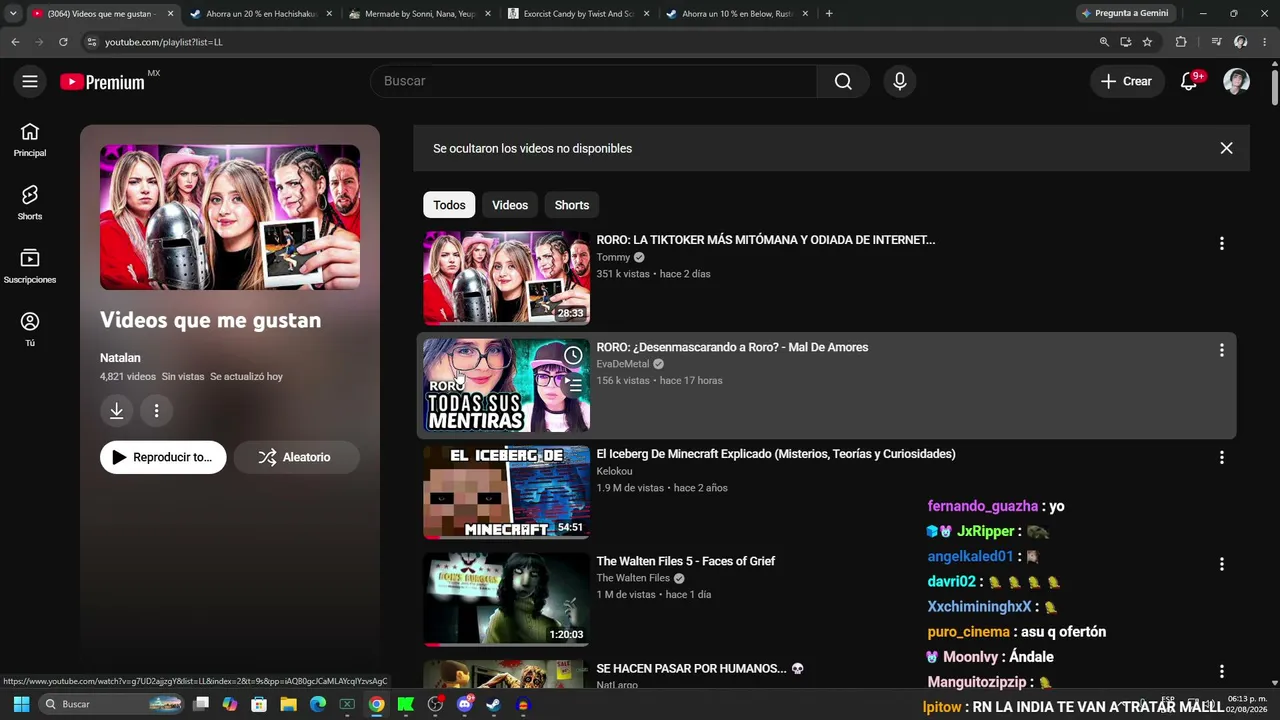Open Chrome media controls icon
This screenshot has height=720, width=1280.
click(x=1216, y=42)
